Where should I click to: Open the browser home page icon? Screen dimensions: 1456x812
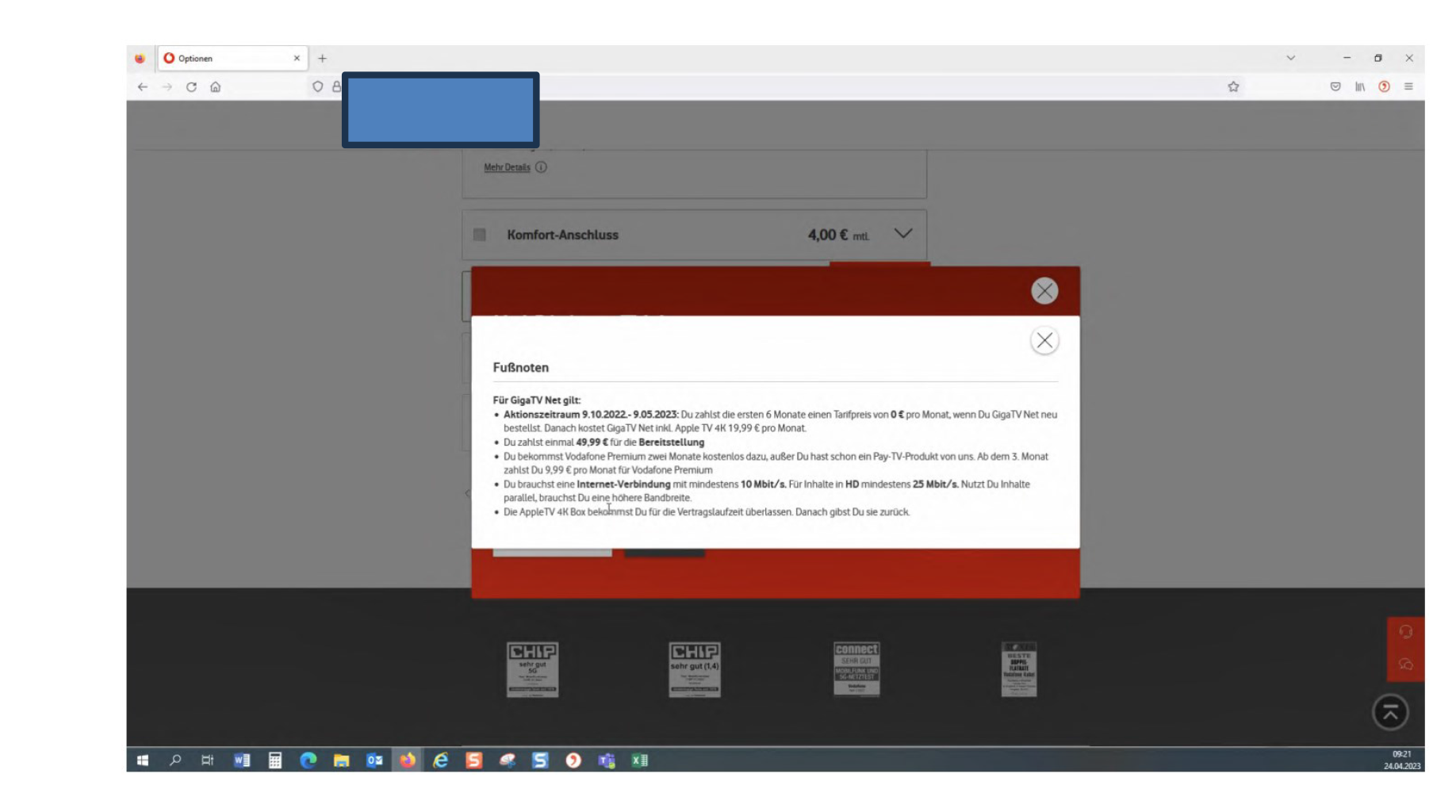tap(216, 87)
